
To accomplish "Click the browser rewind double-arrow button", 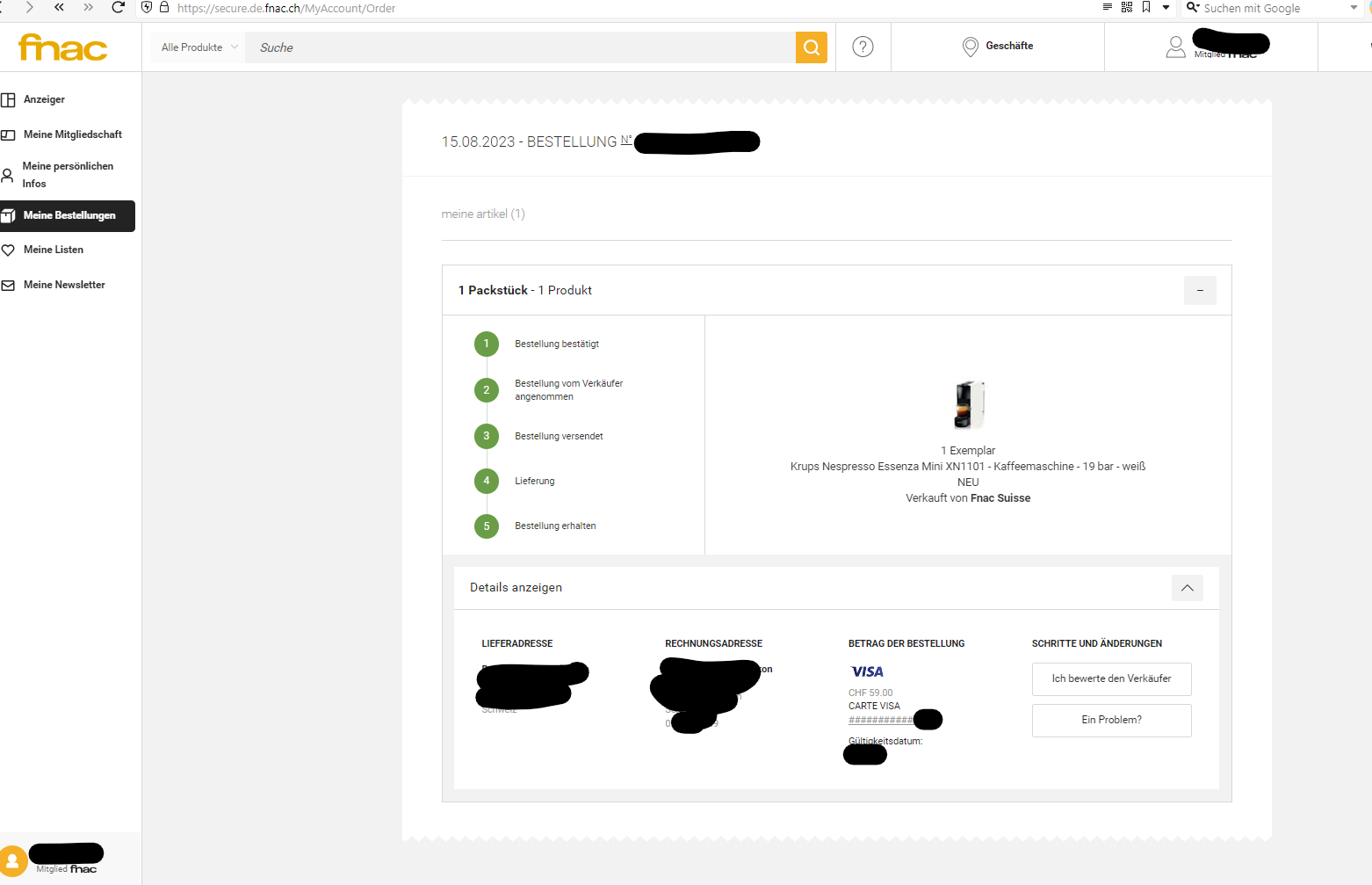I will point(59,7).
